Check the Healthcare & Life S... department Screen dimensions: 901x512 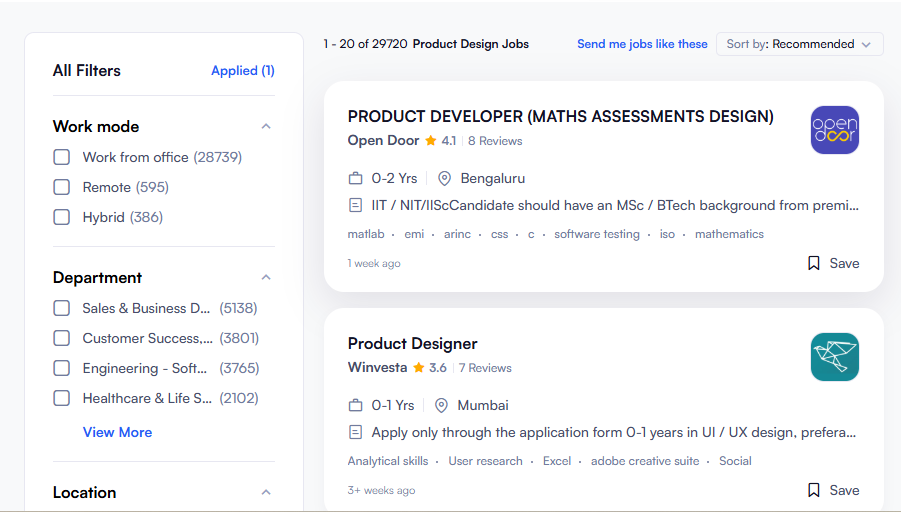[61, 398]
